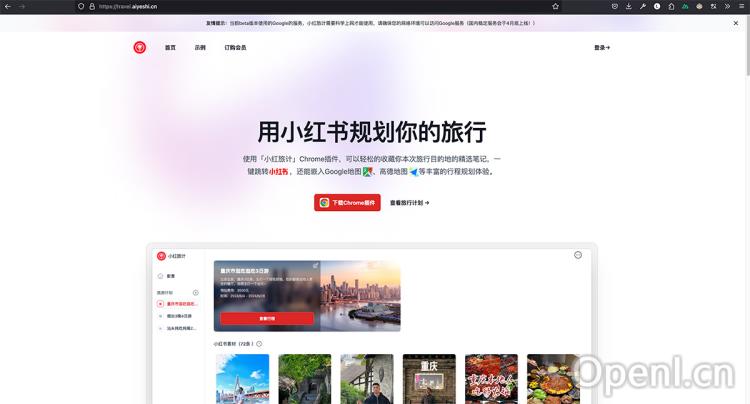Viewport: 750px width, 404px height.
Task: Open the red hotpot thumbnail with white calligraphy
Action: (491, 379)
